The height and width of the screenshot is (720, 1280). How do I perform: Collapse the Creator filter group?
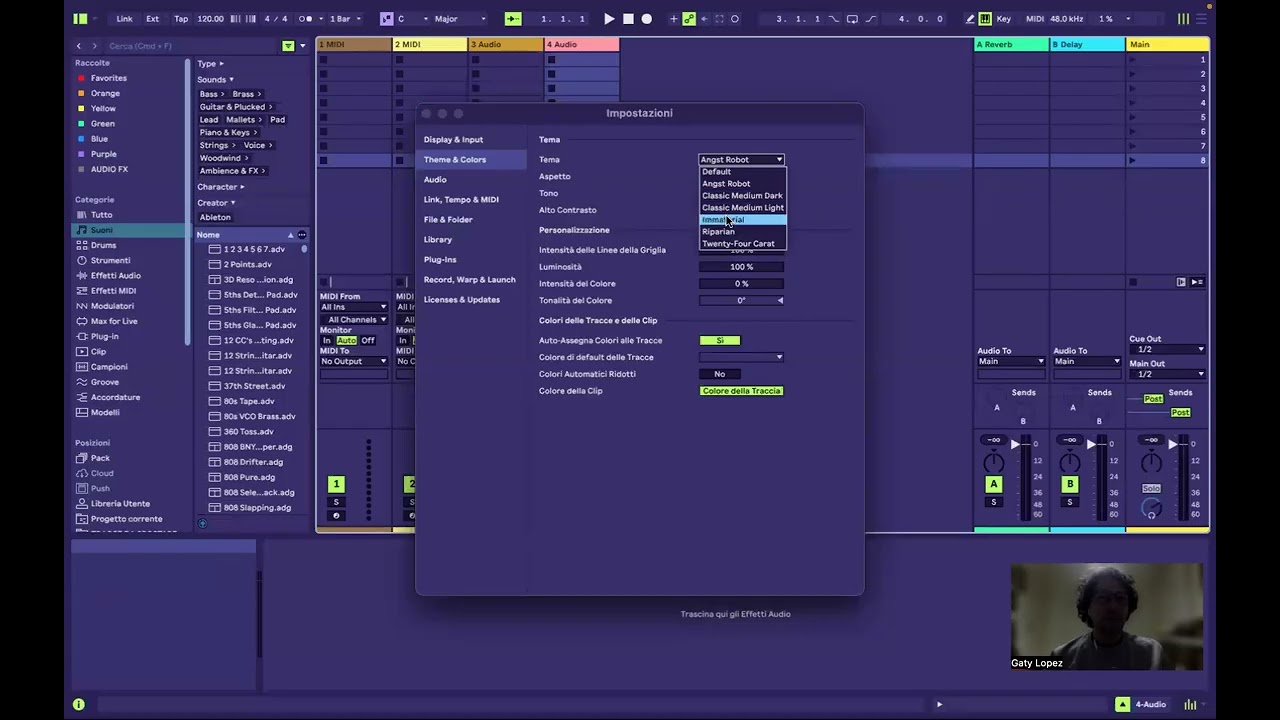click(216, 203)
